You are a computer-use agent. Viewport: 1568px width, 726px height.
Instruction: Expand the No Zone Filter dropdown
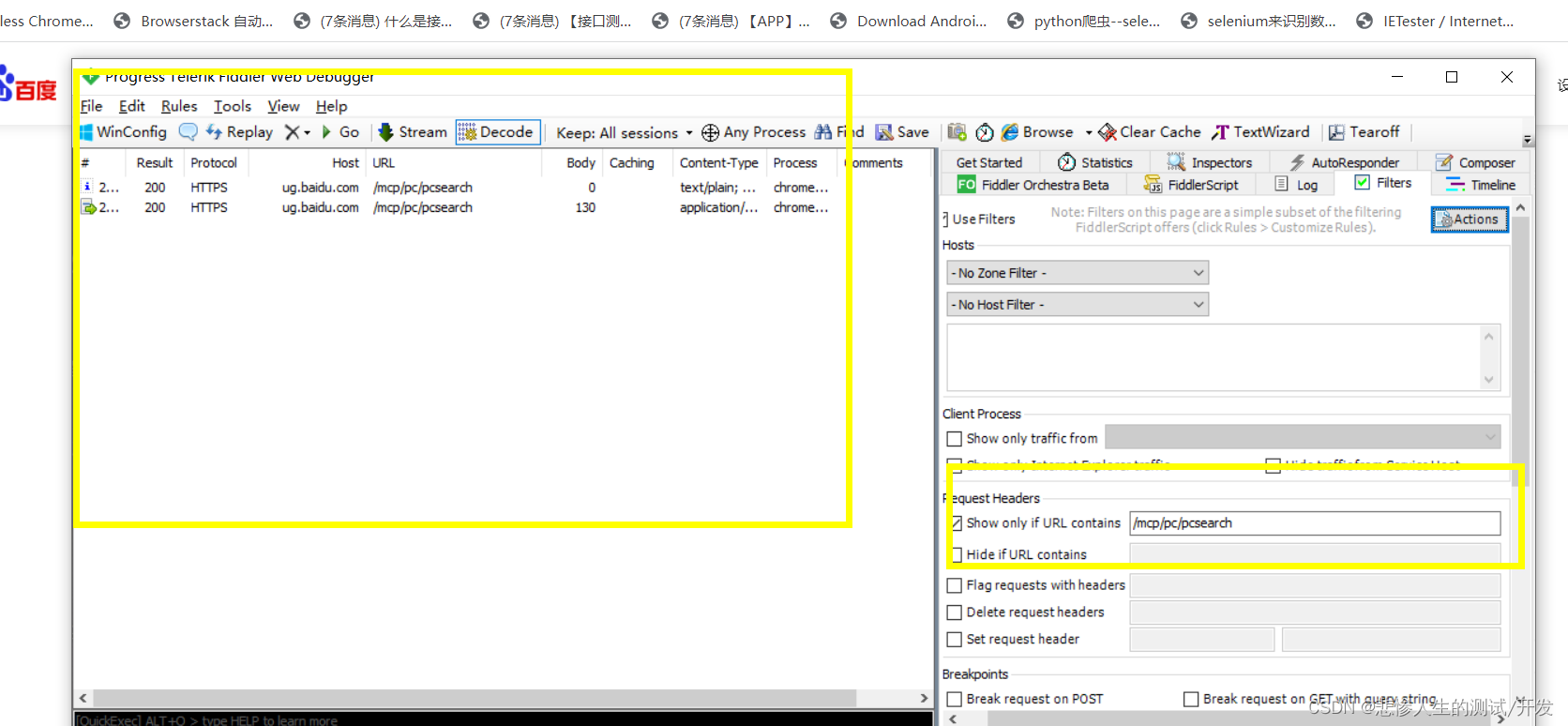1078,273
